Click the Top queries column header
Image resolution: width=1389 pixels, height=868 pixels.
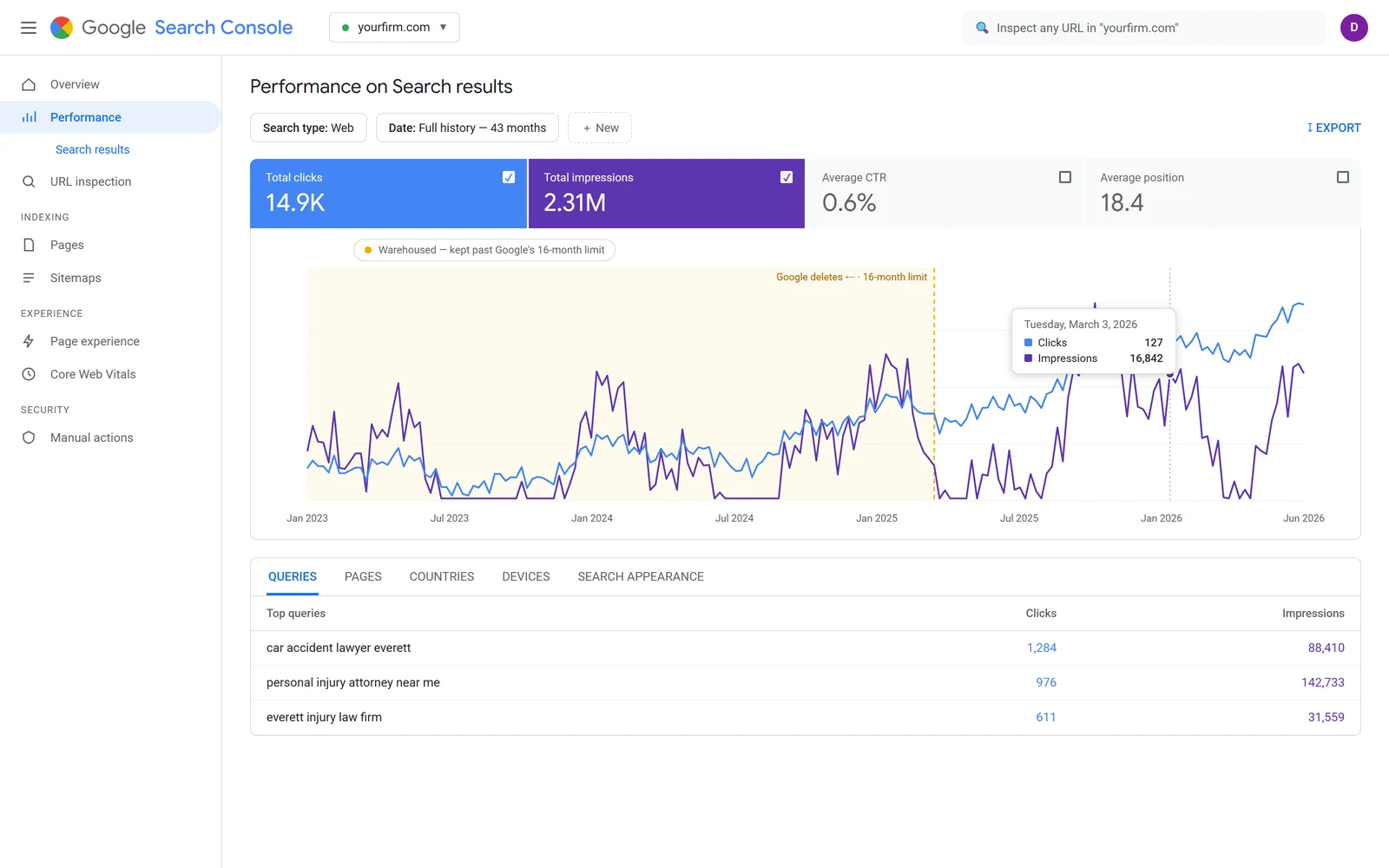296,613
